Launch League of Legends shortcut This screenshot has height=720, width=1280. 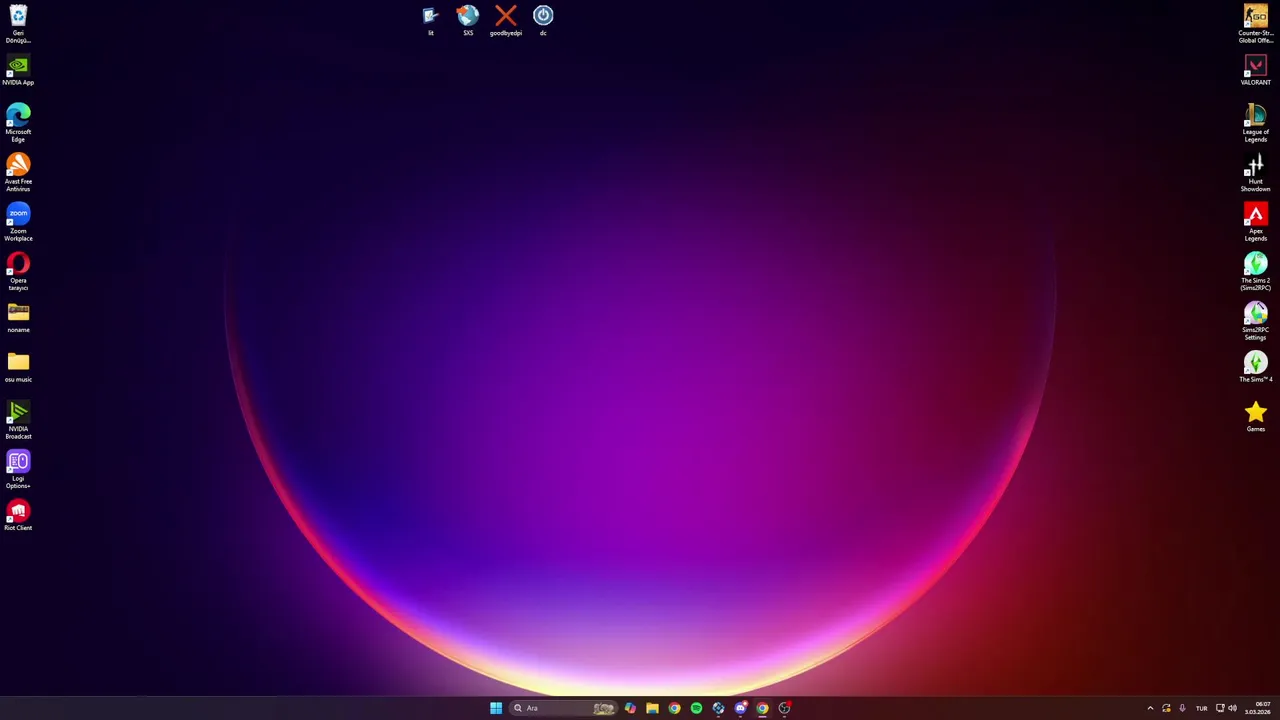tap(1256, 123)
